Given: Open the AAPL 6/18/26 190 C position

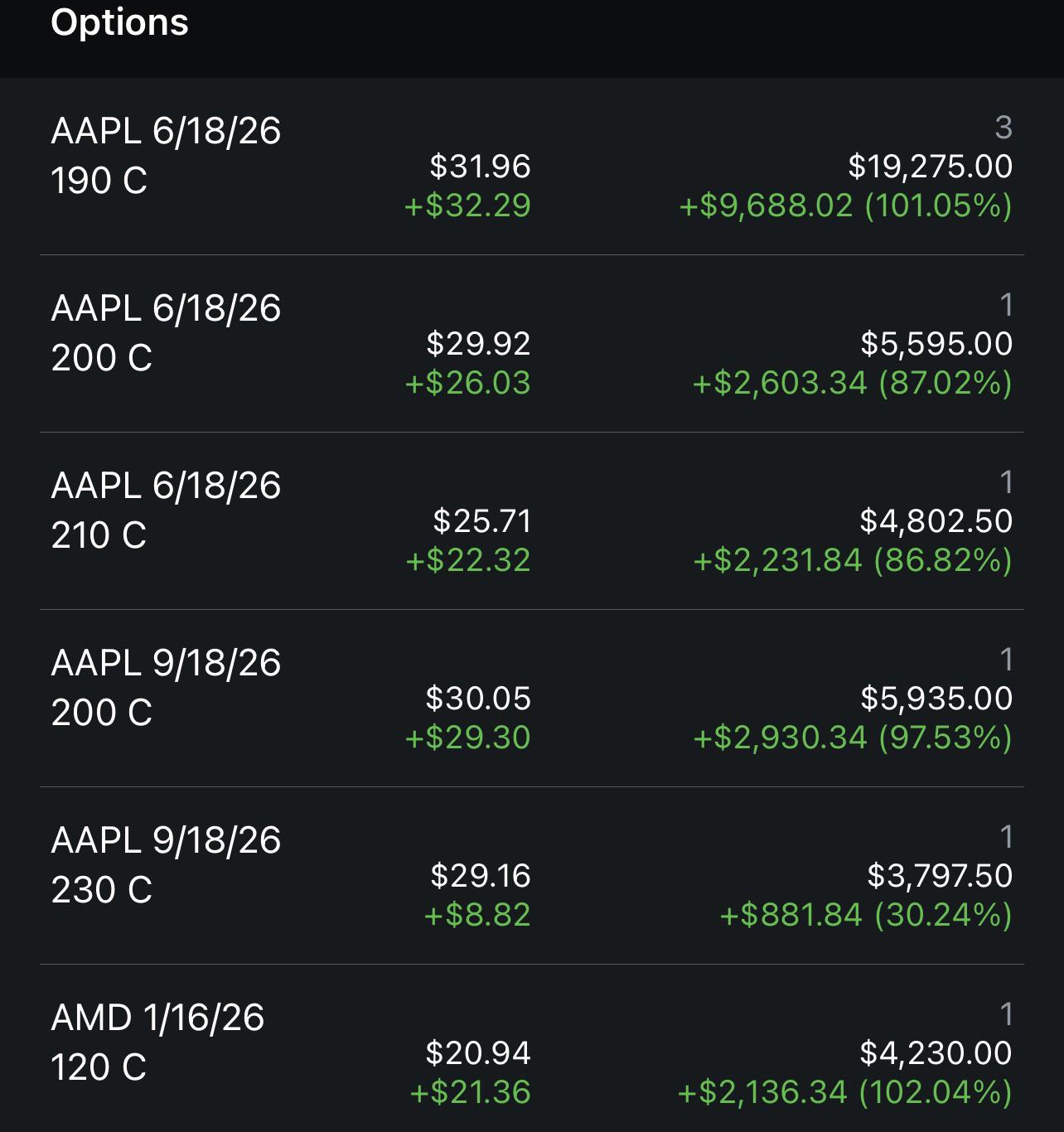Looking at the screenshot, I should (166, 156).
